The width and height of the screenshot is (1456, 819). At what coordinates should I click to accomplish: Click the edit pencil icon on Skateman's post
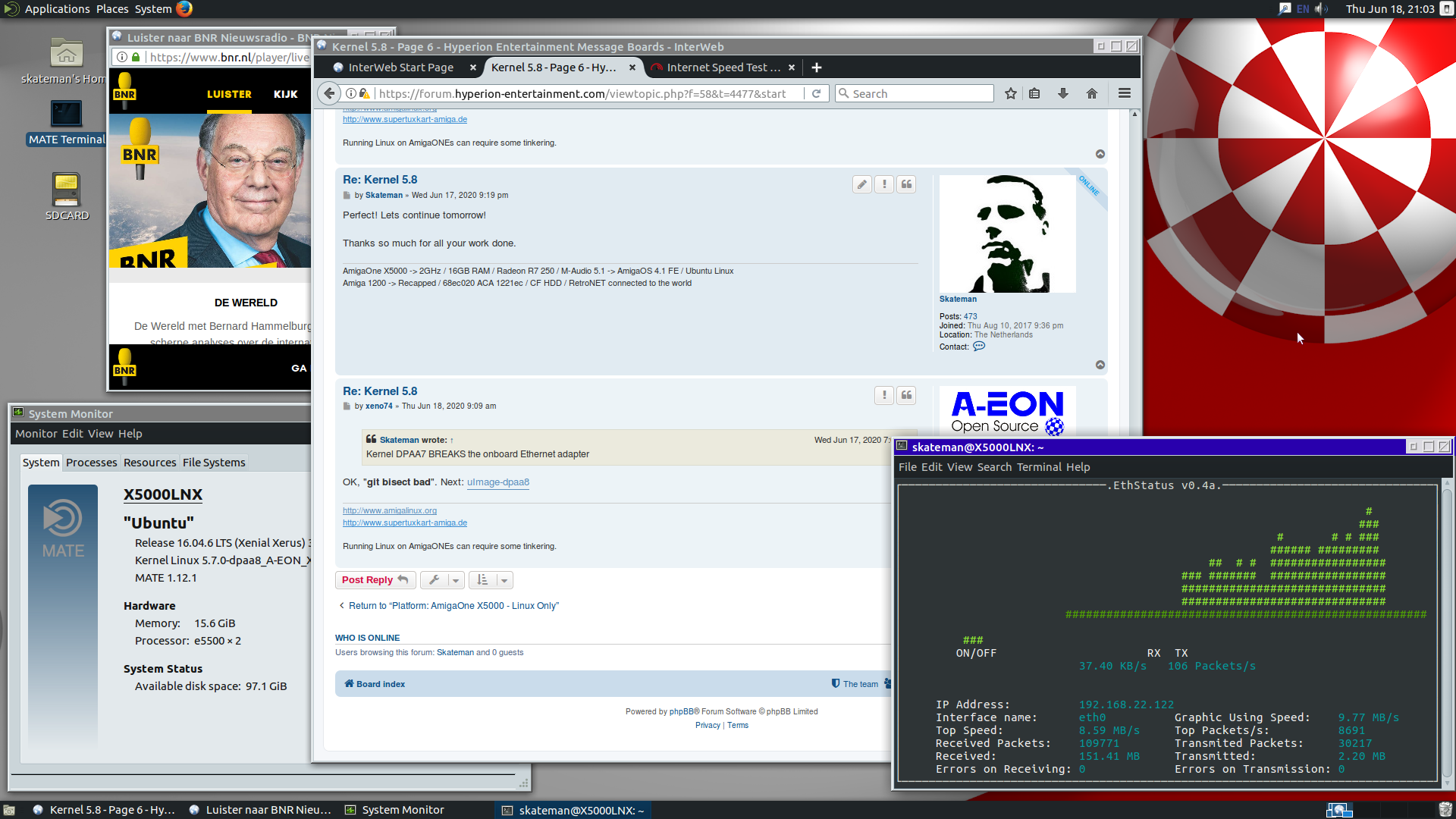coord(862,184)
